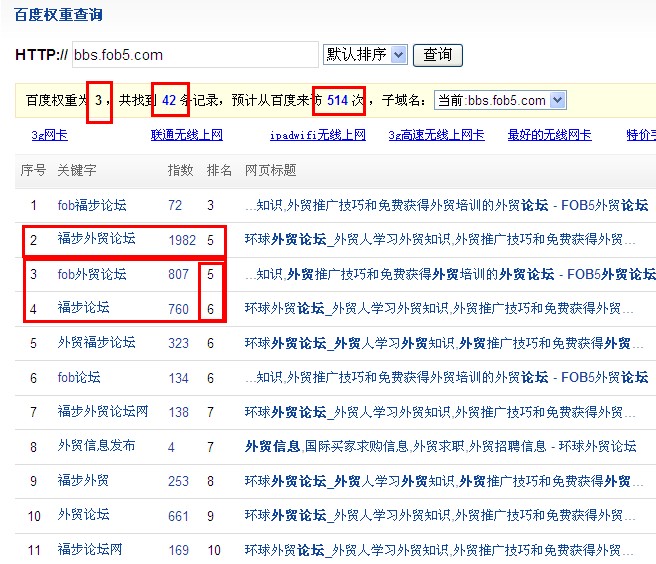656x564 pixels.
Task: Click the keyword 福步论坛网 in row 11
Action: pyautogui.click(x=90, y=549)
